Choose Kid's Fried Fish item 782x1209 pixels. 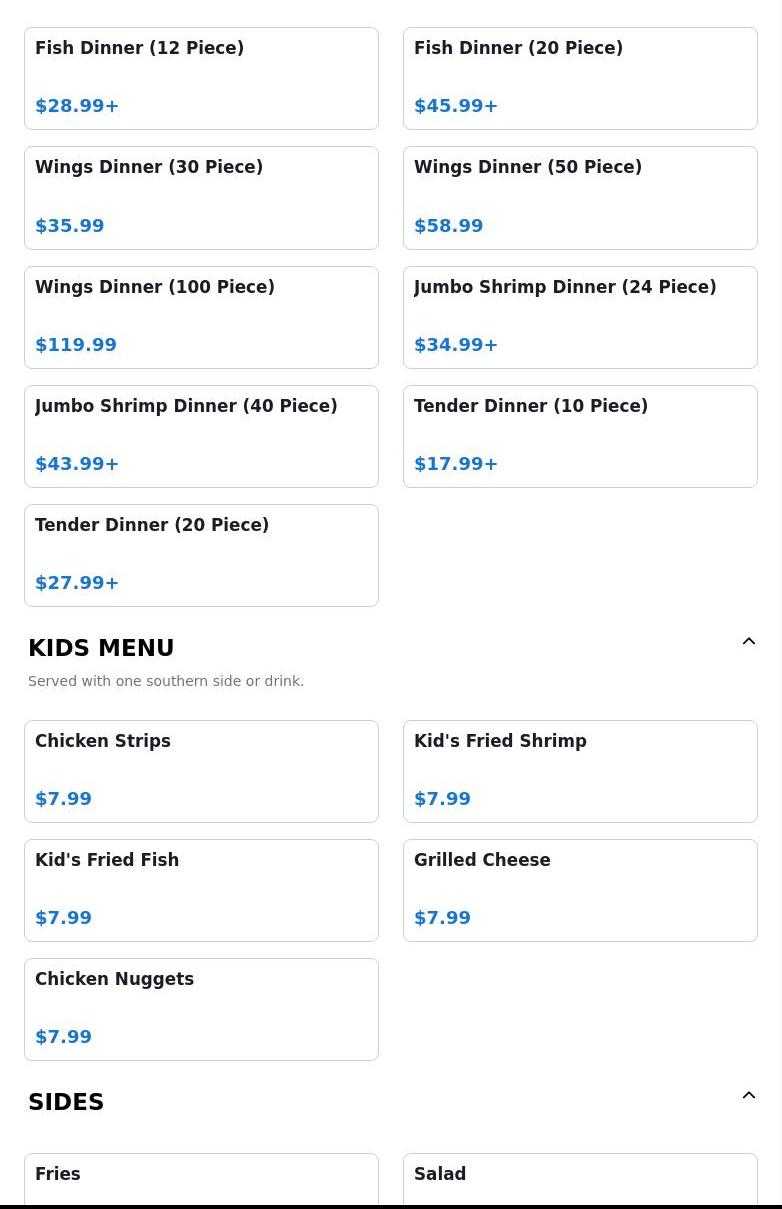coord(201,890)
